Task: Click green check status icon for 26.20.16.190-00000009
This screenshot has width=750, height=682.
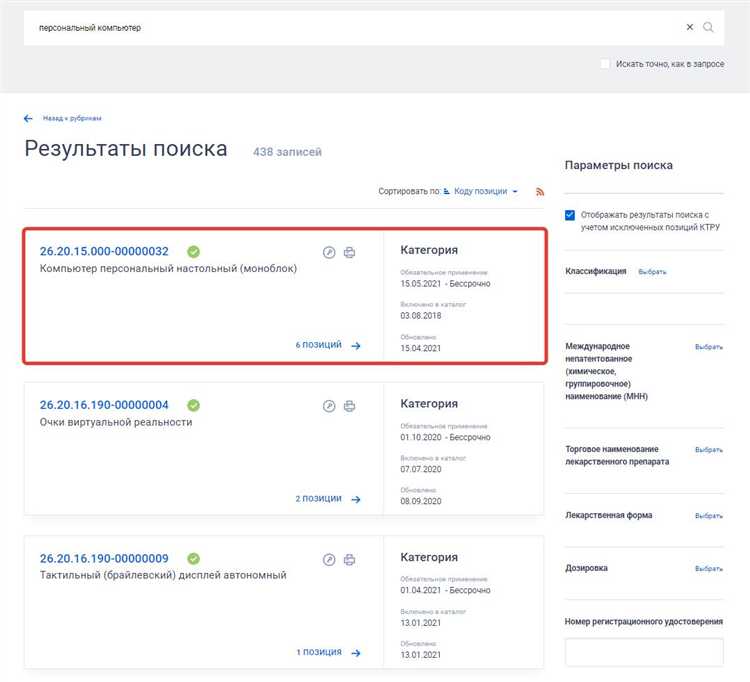Action: [194, 559]
